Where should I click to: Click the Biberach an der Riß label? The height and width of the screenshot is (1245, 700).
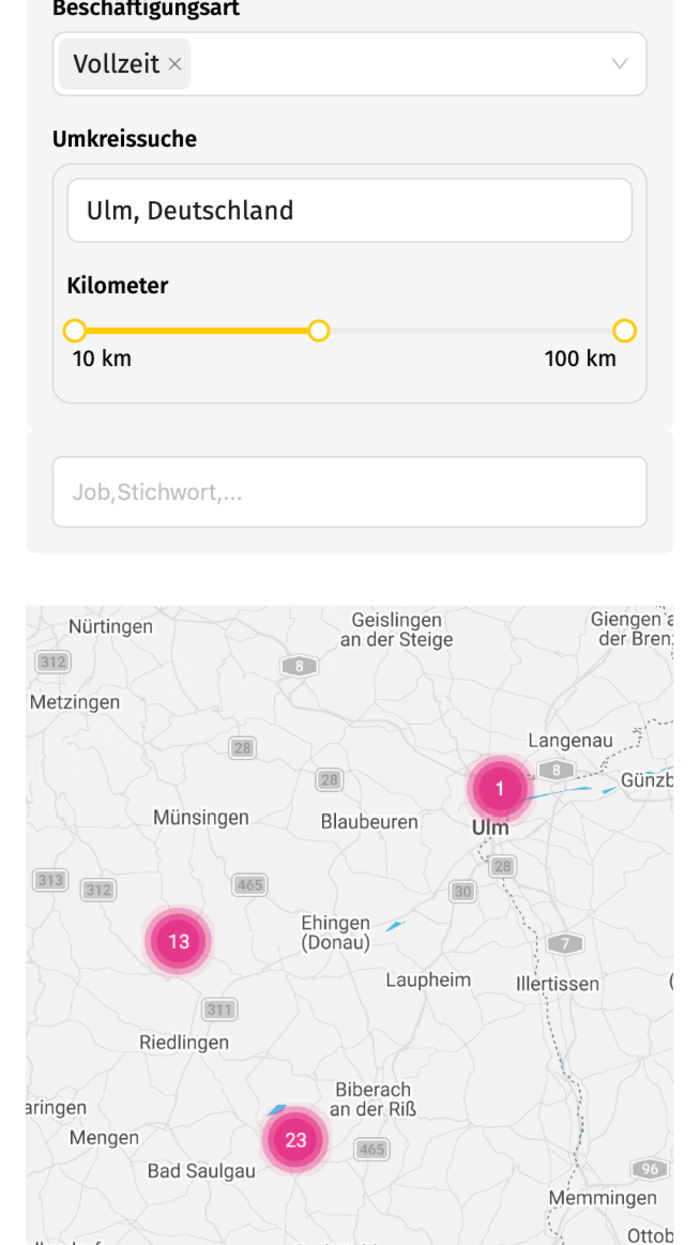[x=372, y=1099]
